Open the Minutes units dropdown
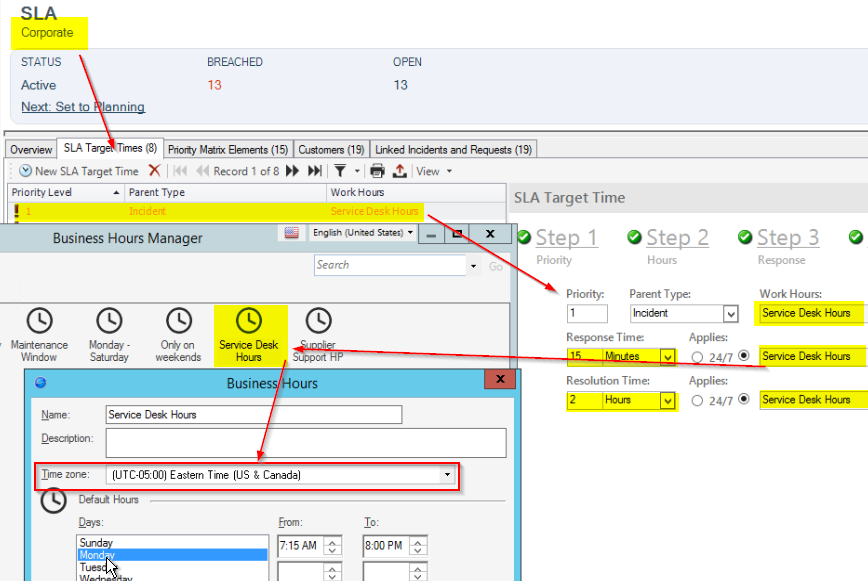This screenshot has height=581, width=868. click(x=668, y=356)
